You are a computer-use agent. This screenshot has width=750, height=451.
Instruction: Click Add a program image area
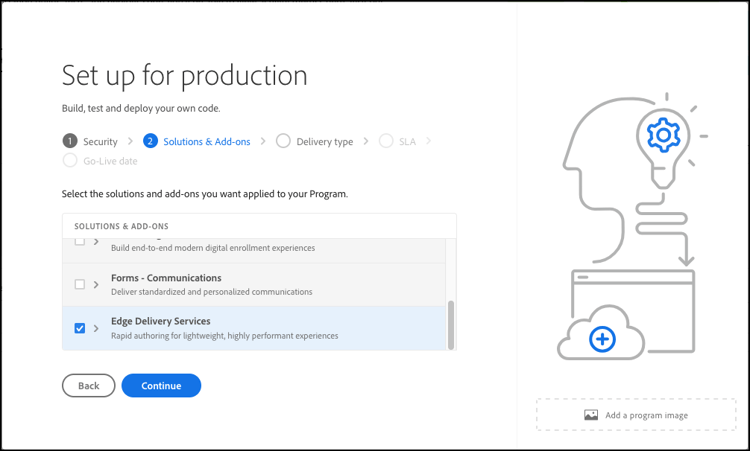coord(636,415)
